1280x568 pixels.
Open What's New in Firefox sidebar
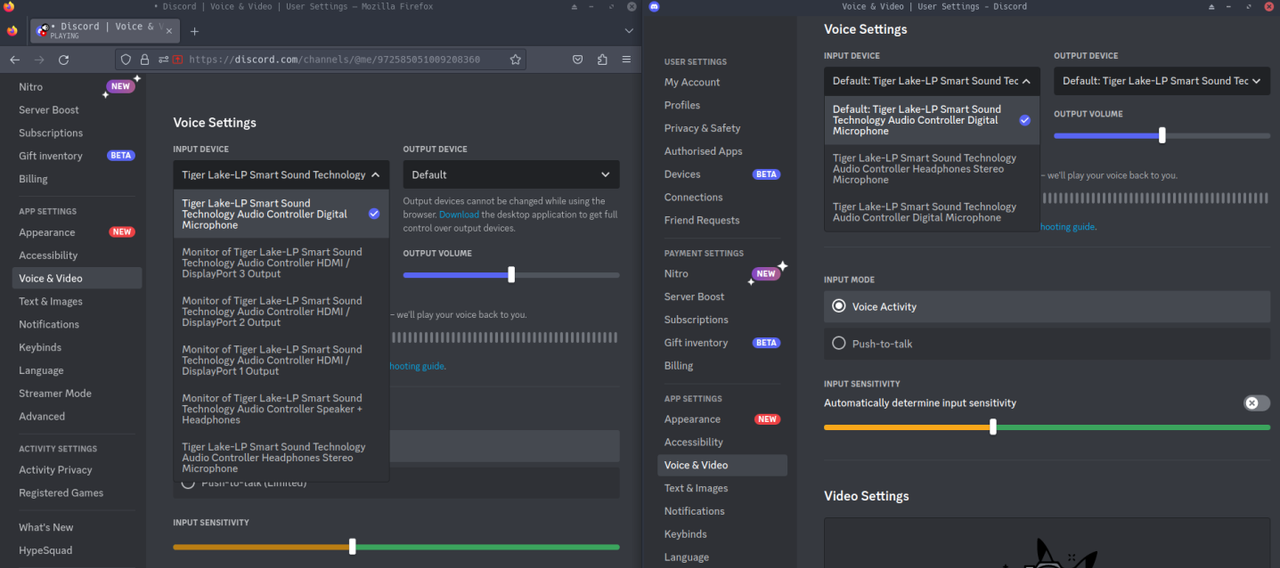(77, 527)
